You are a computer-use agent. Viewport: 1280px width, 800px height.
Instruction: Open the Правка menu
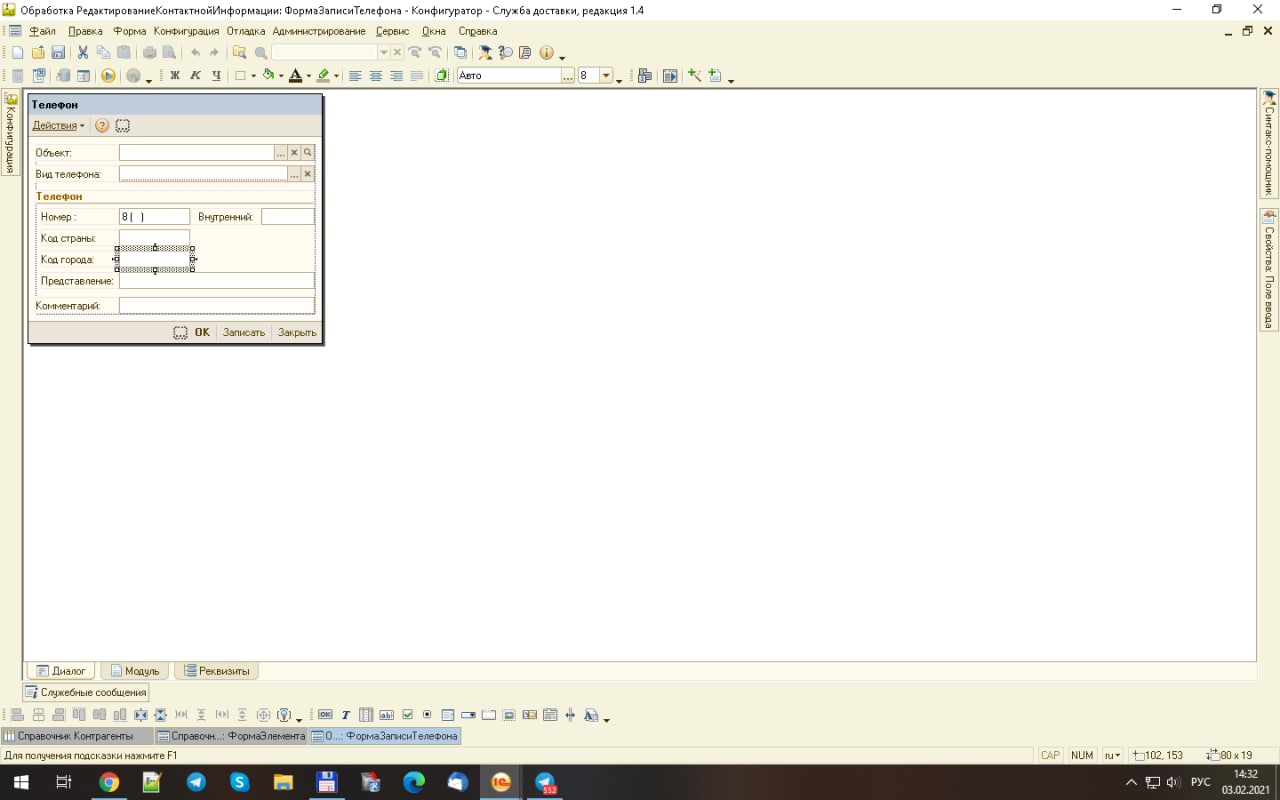(86, 31)
